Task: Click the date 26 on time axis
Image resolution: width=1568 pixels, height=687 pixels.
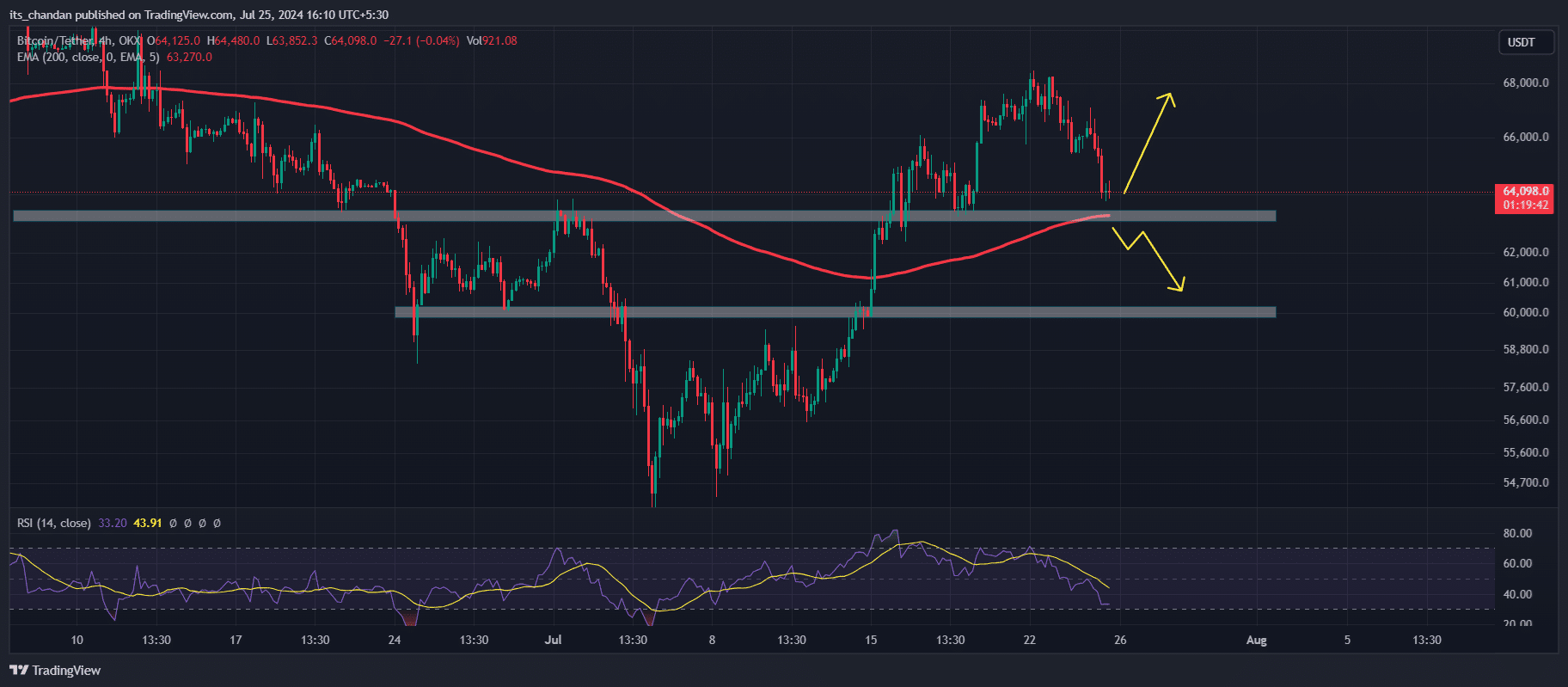Action: pyautogui.click(x=1120, y=640)
